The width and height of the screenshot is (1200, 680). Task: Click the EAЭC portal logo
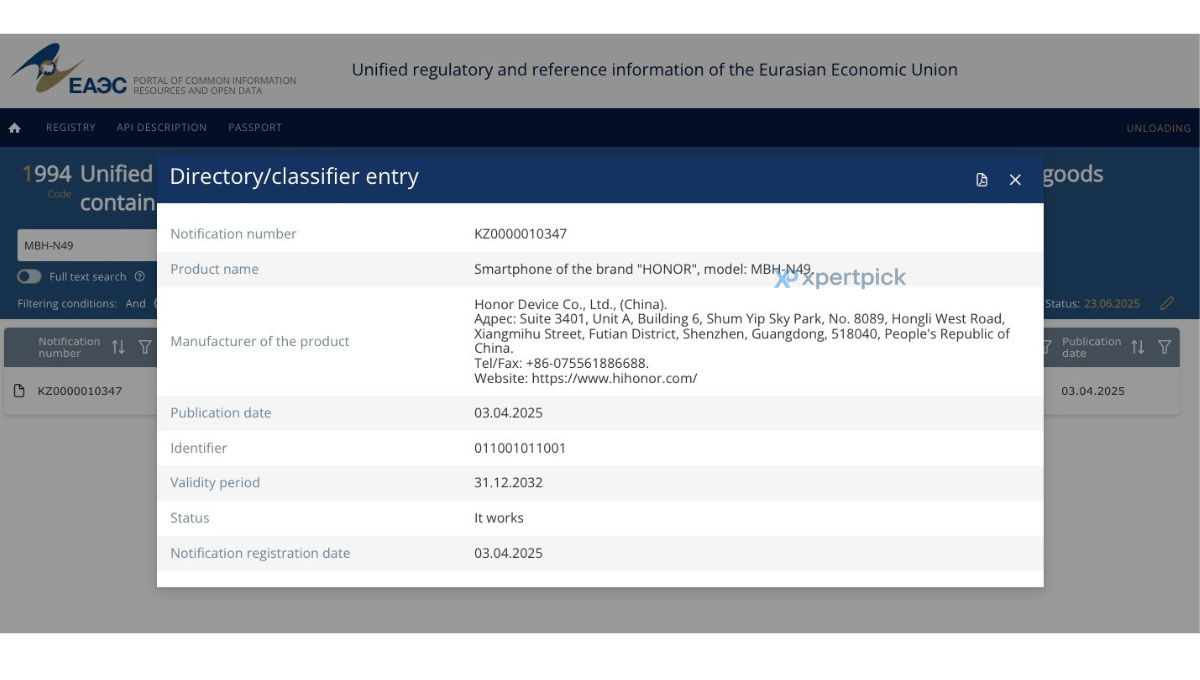coord(68,69)
